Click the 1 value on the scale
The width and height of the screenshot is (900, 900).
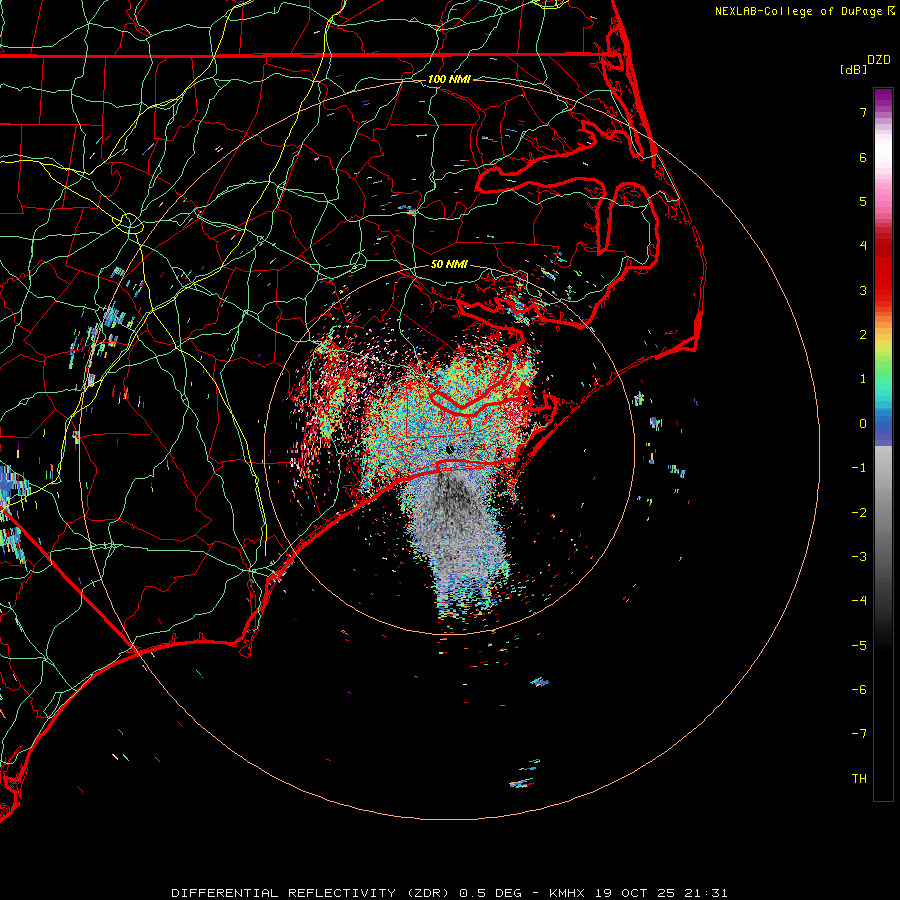863,379
